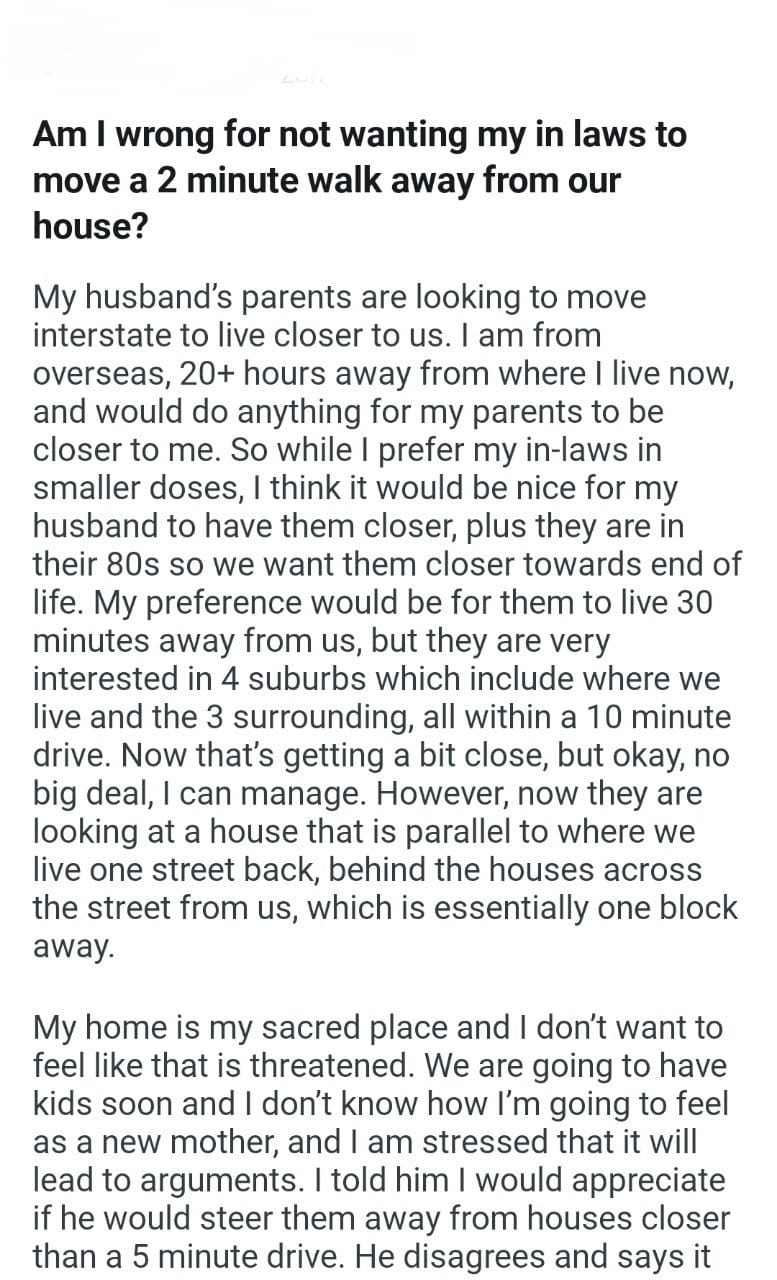Click the word "away." ending the first paragraph
This screenshot has width=777, height=1280.
pos(74,945)
